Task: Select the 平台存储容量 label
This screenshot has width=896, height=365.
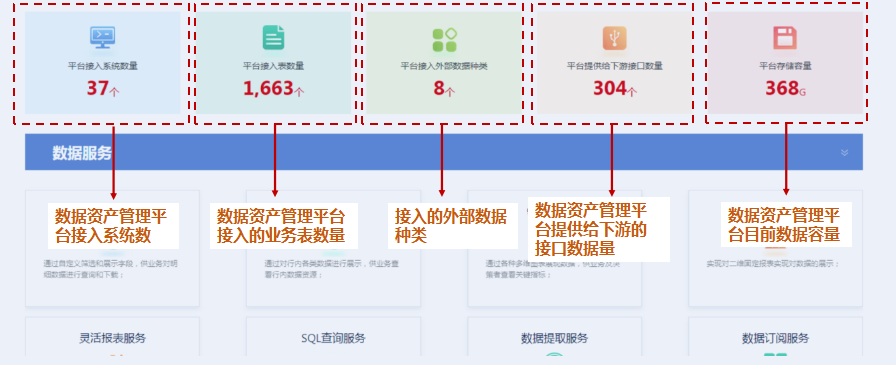Action: click(x=785, y=66)
